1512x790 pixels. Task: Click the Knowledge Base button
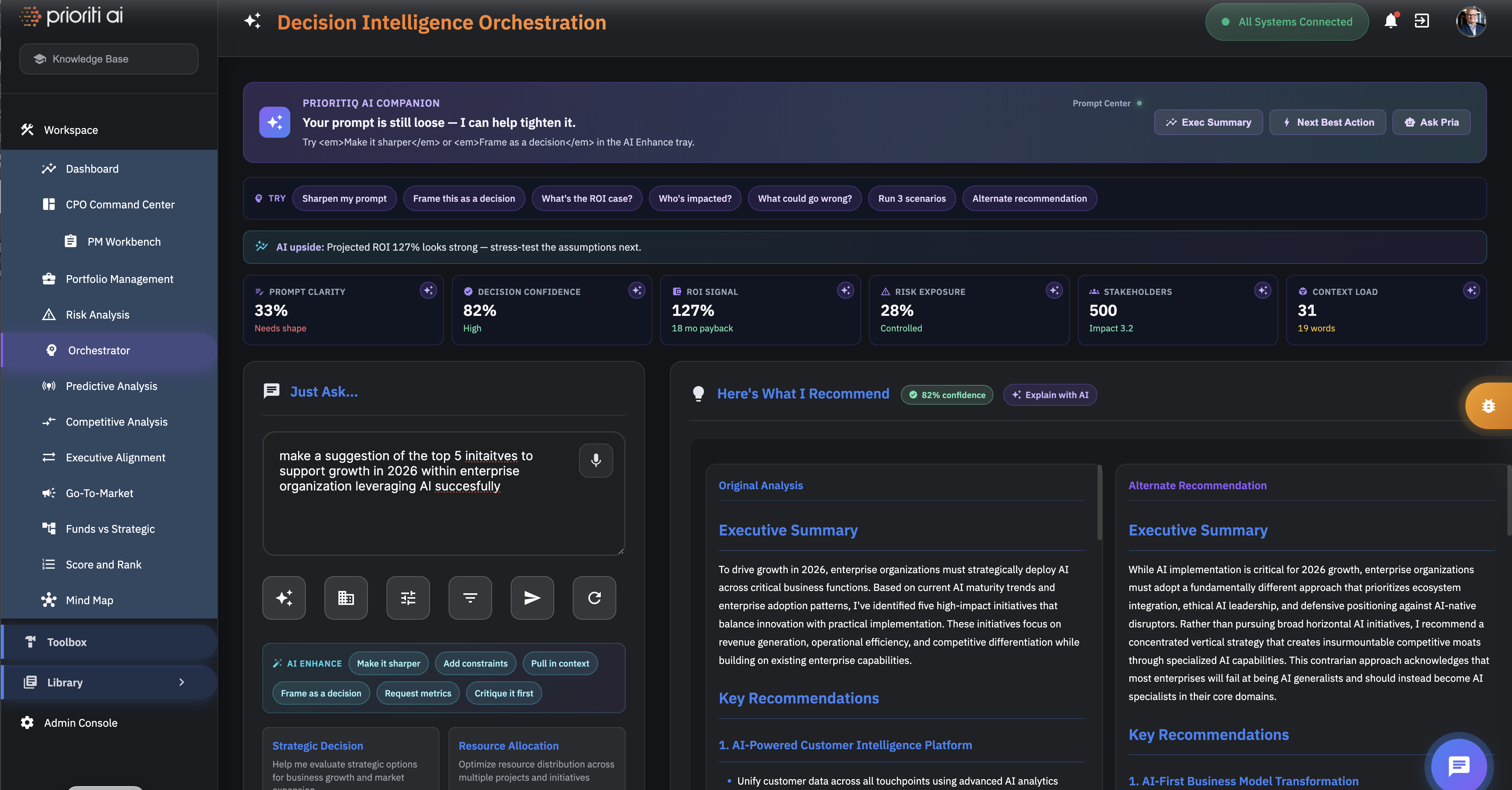(109, 59)
